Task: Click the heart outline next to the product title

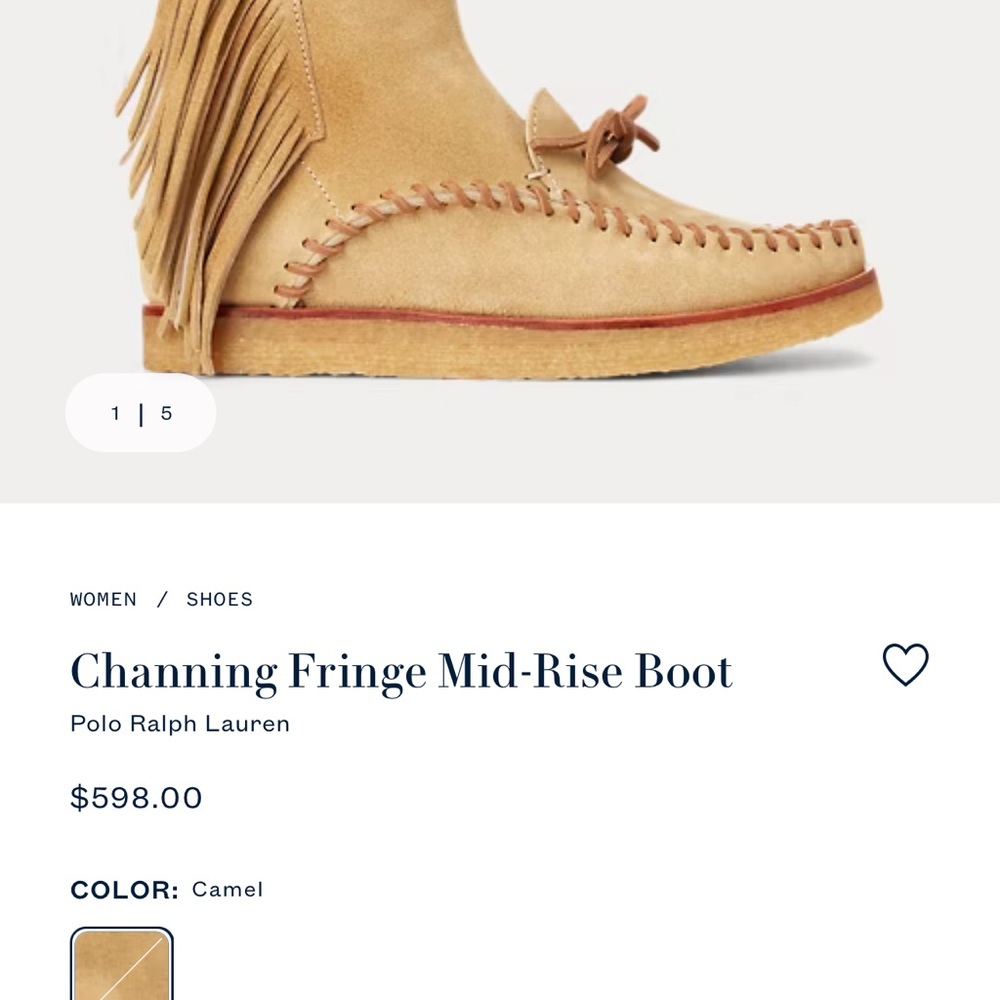Action: pyautogui.click(x=905, y=664)
